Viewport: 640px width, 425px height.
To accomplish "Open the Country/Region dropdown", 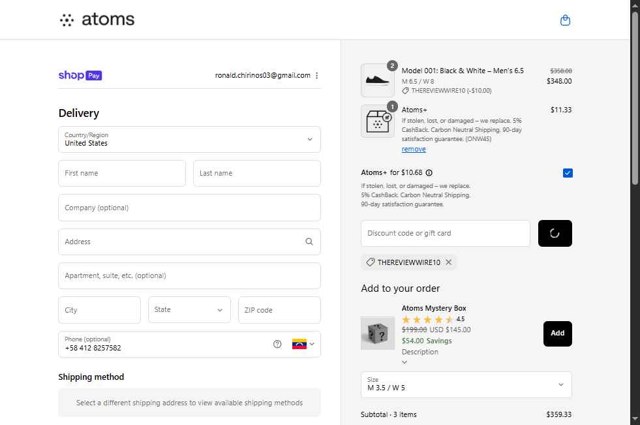I will coord(189,140).
